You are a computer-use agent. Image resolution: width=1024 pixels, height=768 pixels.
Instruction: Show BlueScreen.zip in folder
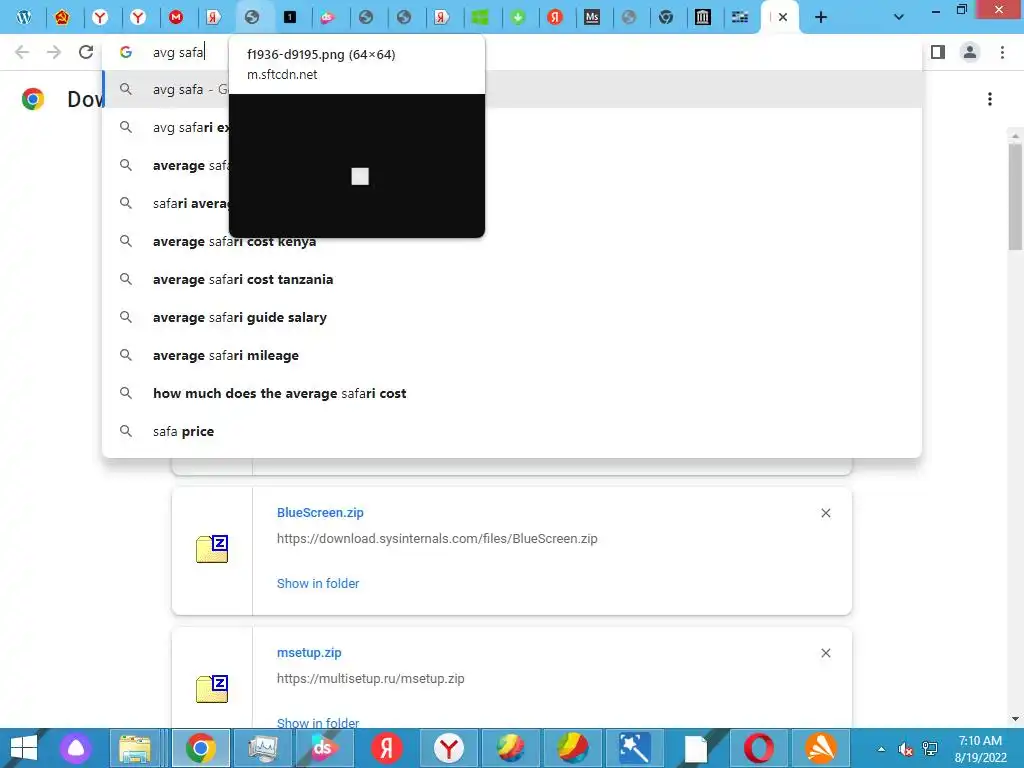point(318,584)
